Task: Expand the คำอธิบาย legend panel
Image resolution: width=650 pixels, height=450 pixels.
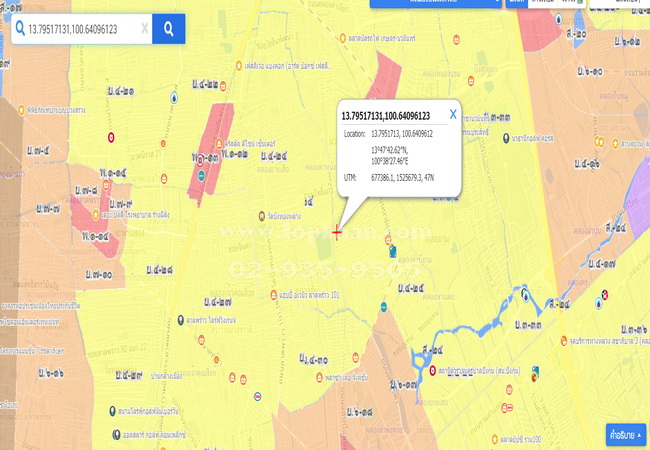Action: click(626, 434)
